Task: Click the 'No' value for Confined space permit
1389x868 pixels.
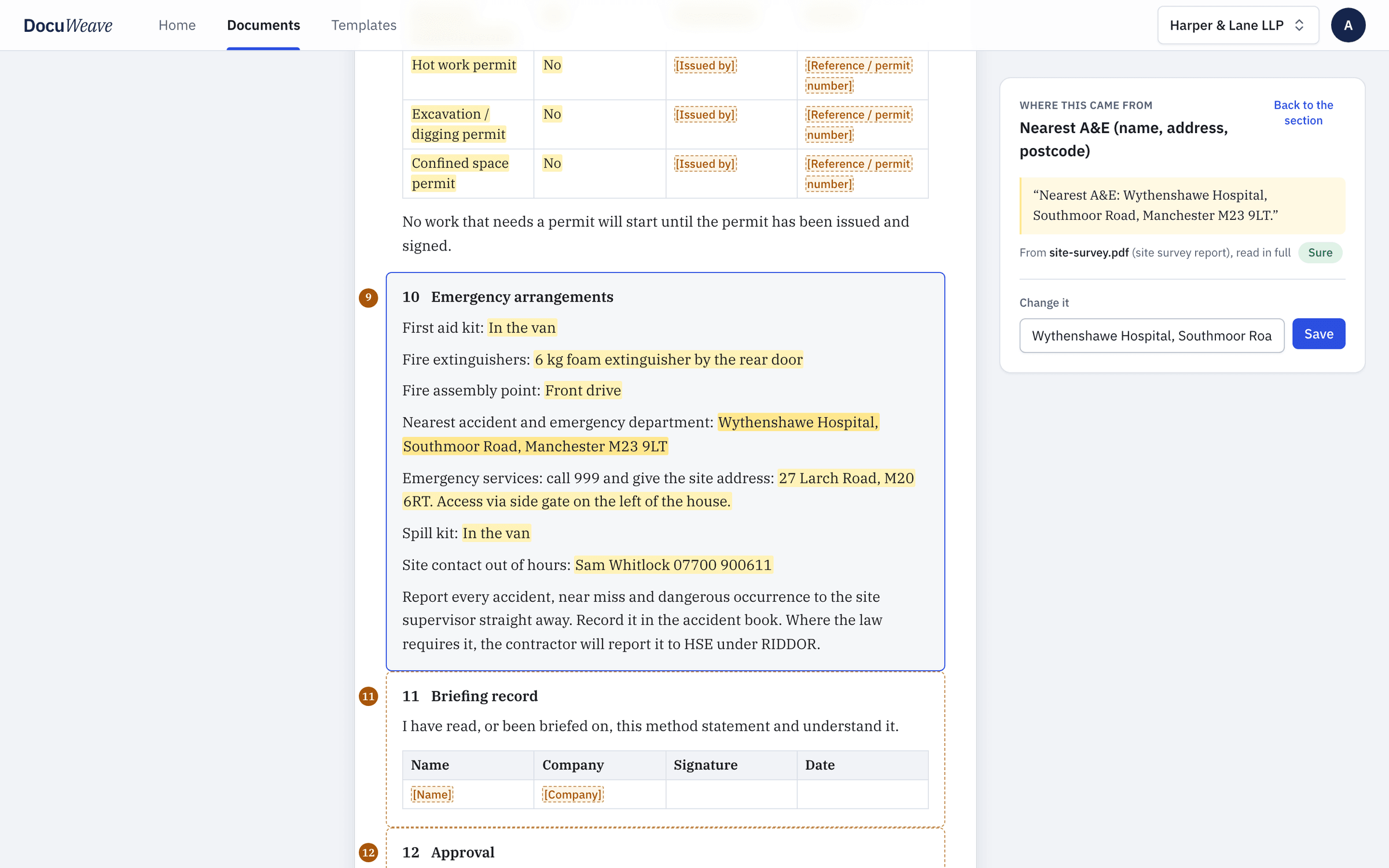Action: click(552, 163)
